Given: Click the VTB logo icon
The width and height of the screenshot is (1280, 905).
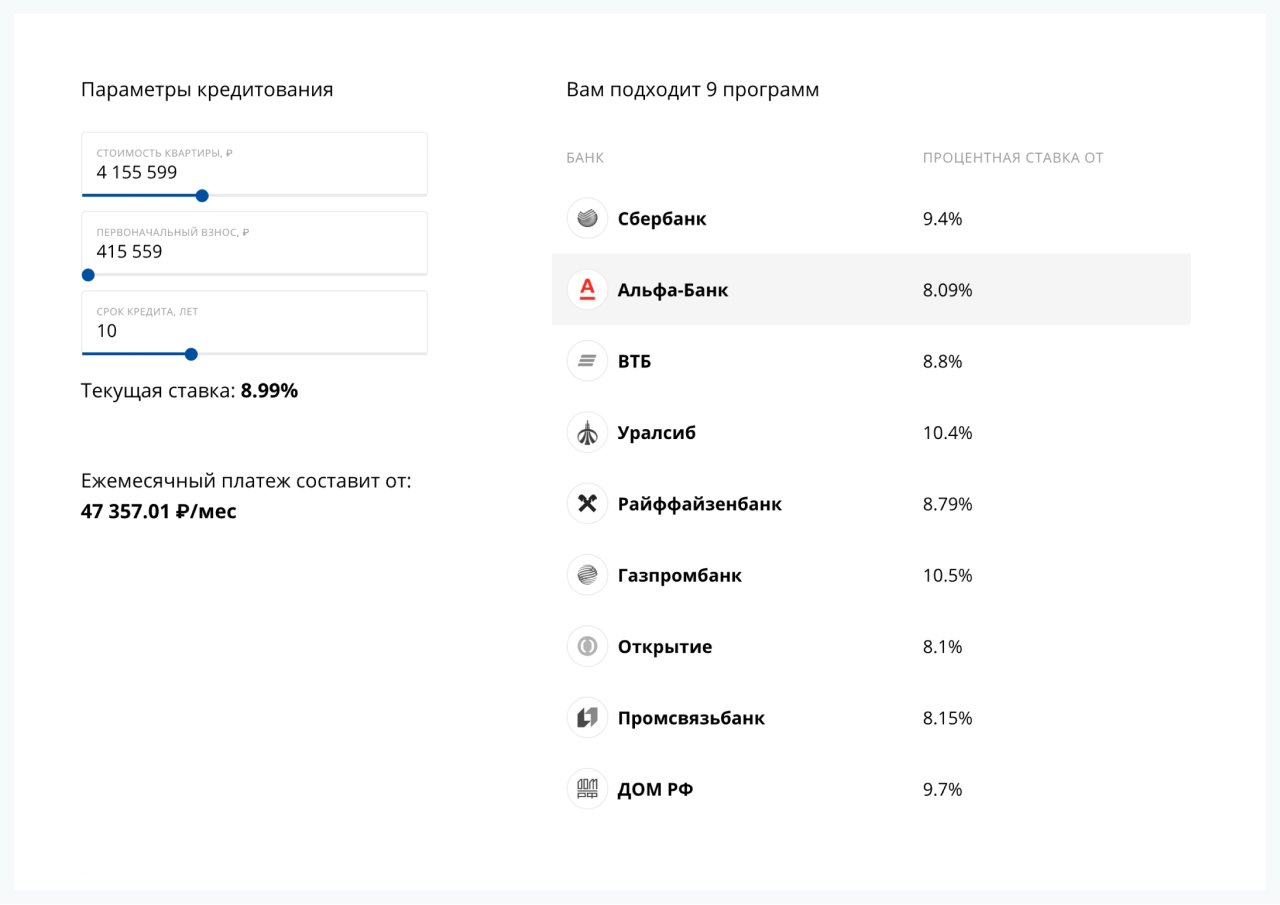Looking at the screenshot, I should click(587, 361).
